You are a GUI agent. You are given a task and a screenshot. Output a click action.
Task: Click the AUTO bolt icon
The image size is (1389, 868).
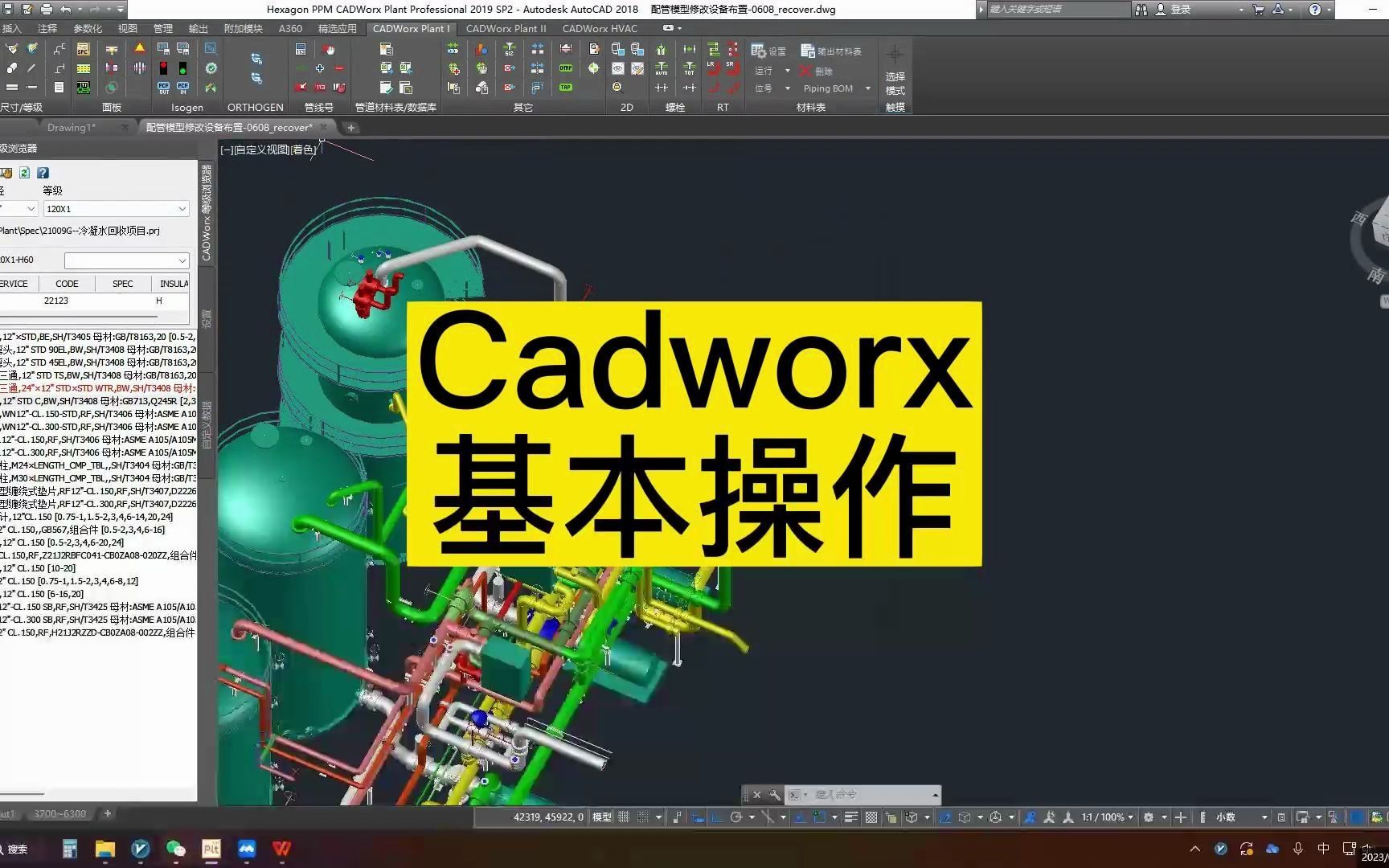click(662, 68)
